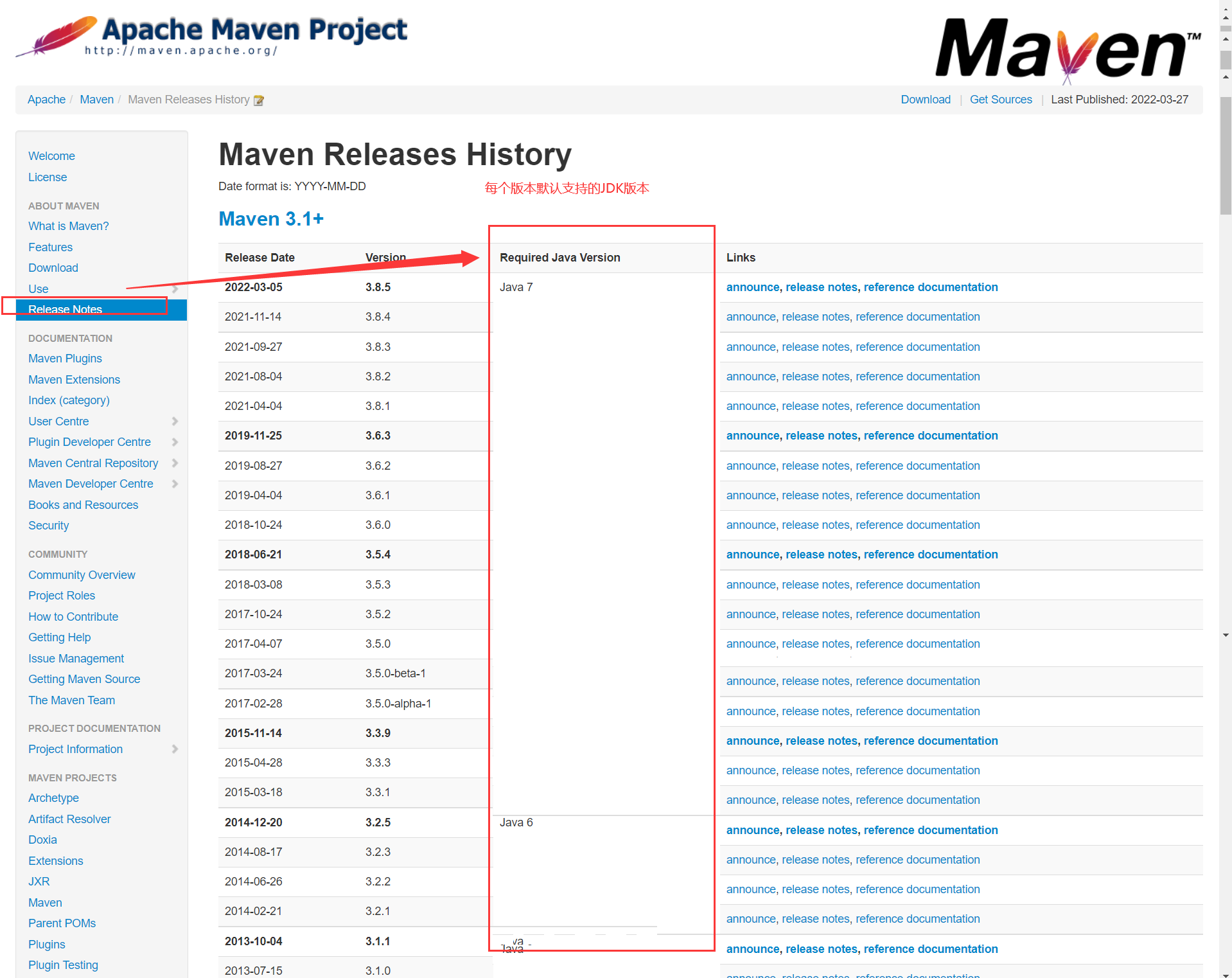The image size is (1232, 978).
Task: Open Getting Help page
Action: [60, 637]
